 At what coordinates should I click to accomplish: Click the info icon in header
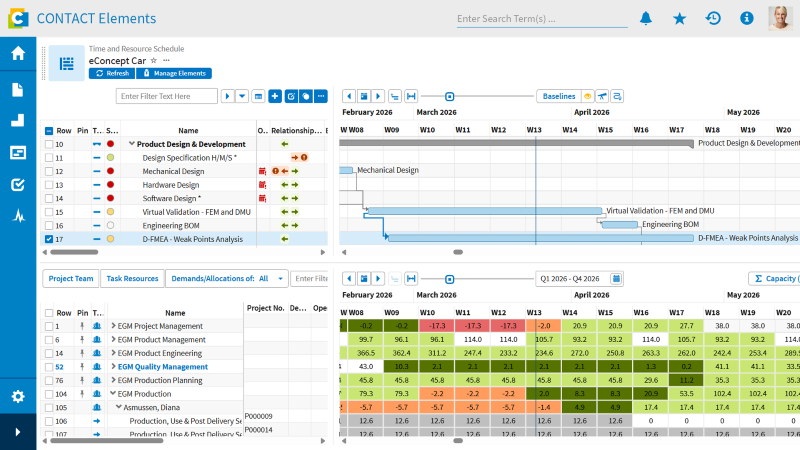click(747, 18)
